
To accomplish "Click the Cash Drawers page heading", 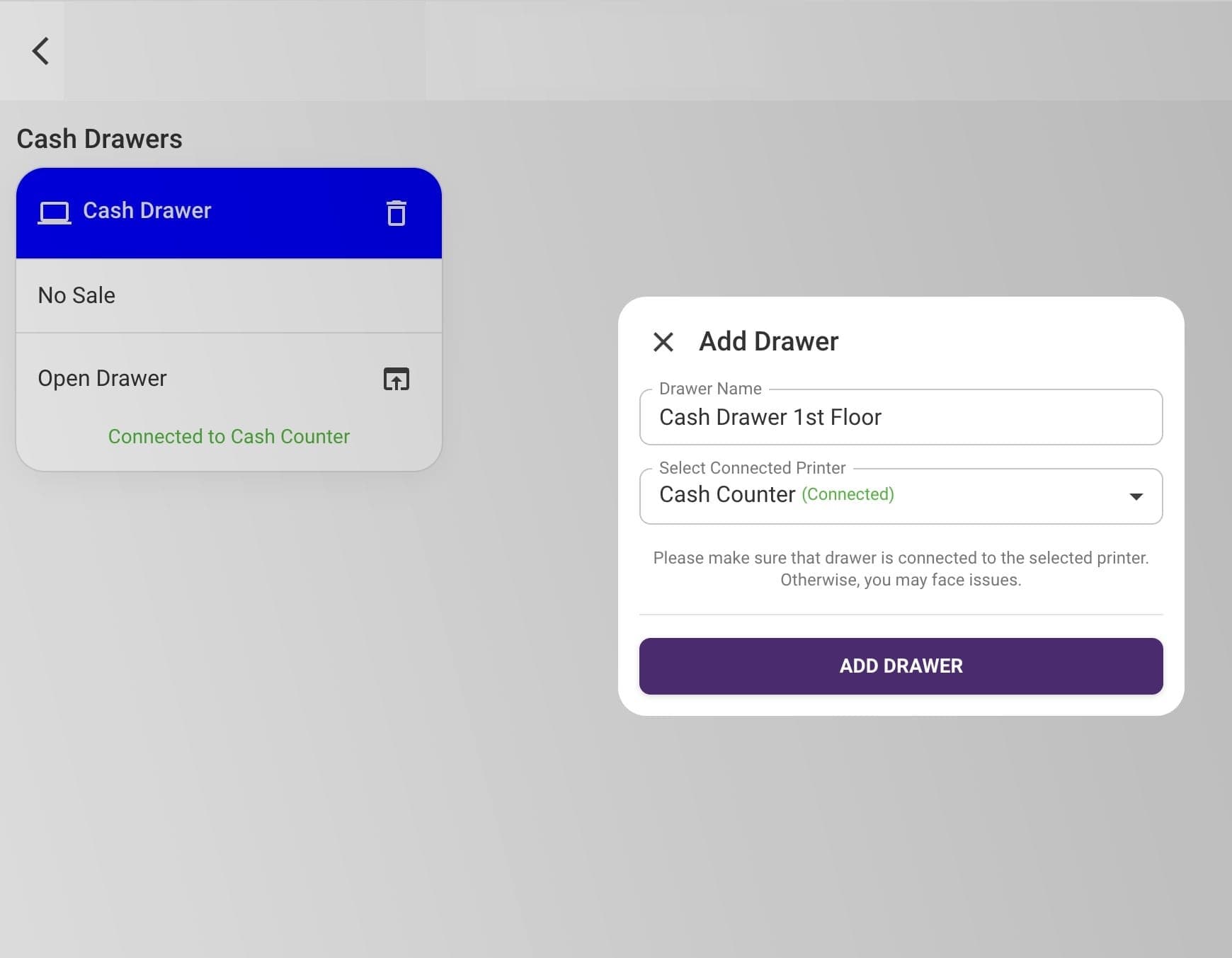I will coord(99,139).
